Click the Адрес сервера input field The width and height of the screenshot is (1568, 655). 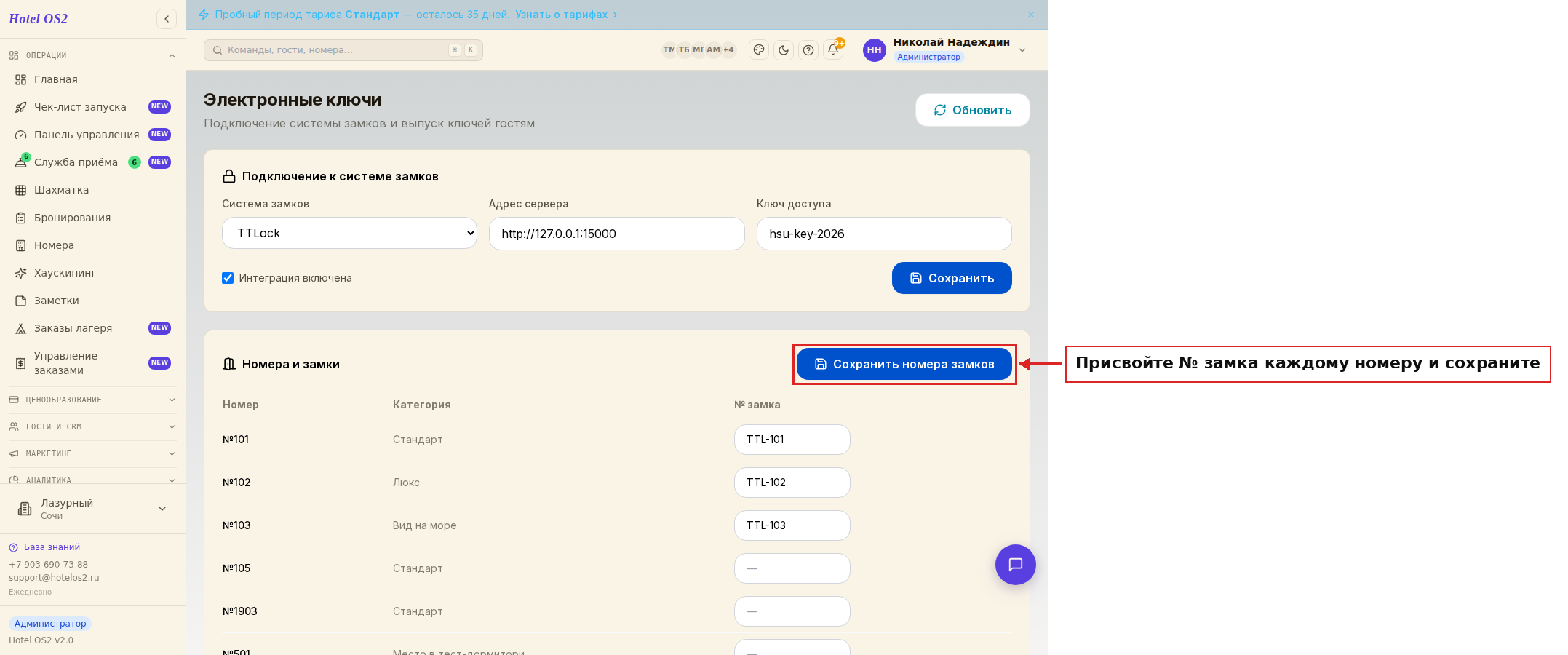pyautogui.click(x=617, y=234)
